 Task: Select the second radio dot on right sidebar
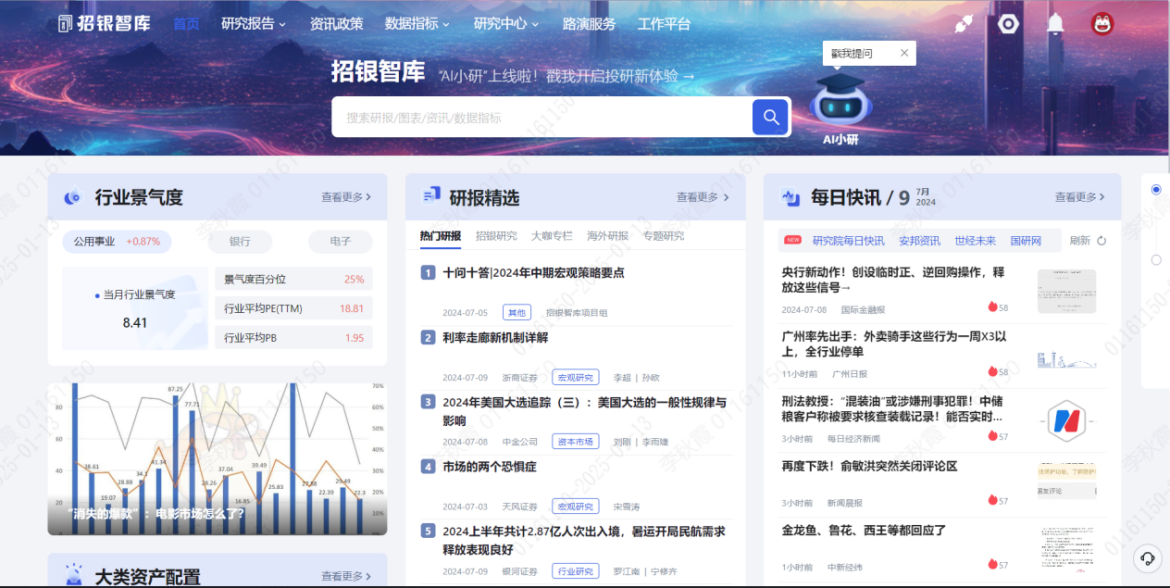[x=1156, y=260]
